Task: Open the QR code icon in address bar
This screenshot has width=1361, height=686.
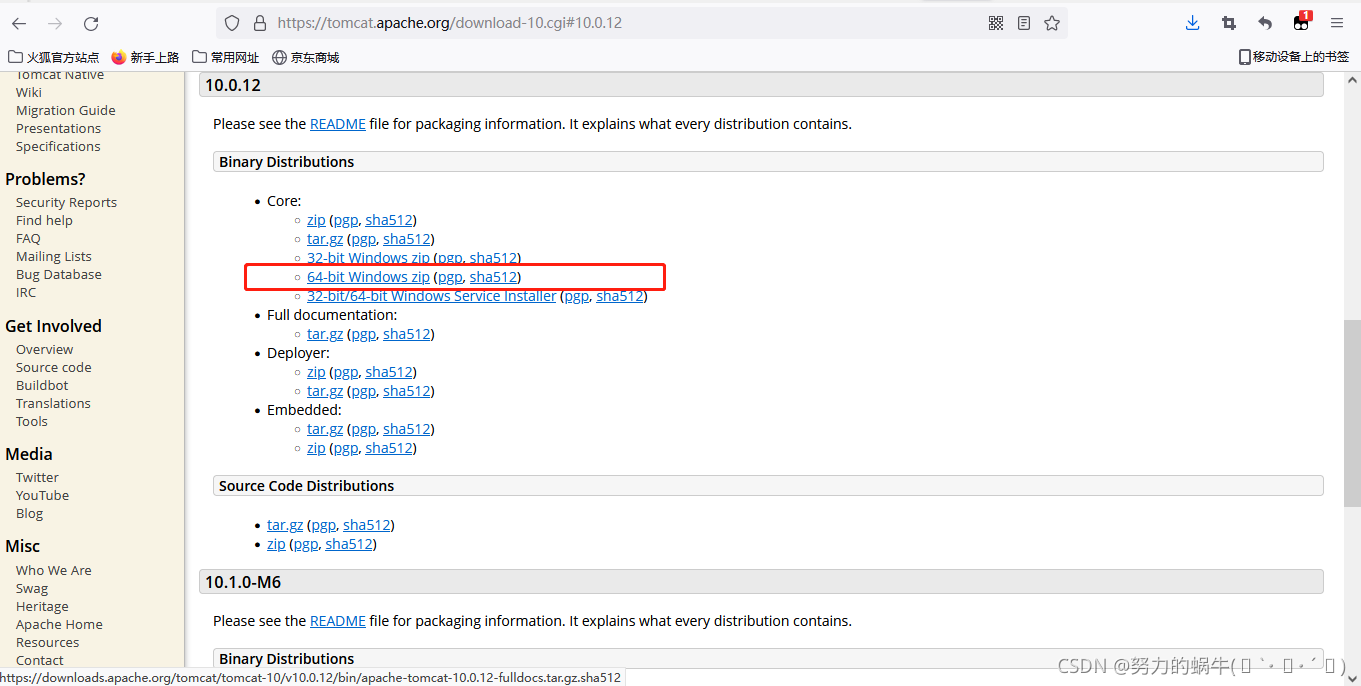Action: pyautogui.click(x=996, y=23)
